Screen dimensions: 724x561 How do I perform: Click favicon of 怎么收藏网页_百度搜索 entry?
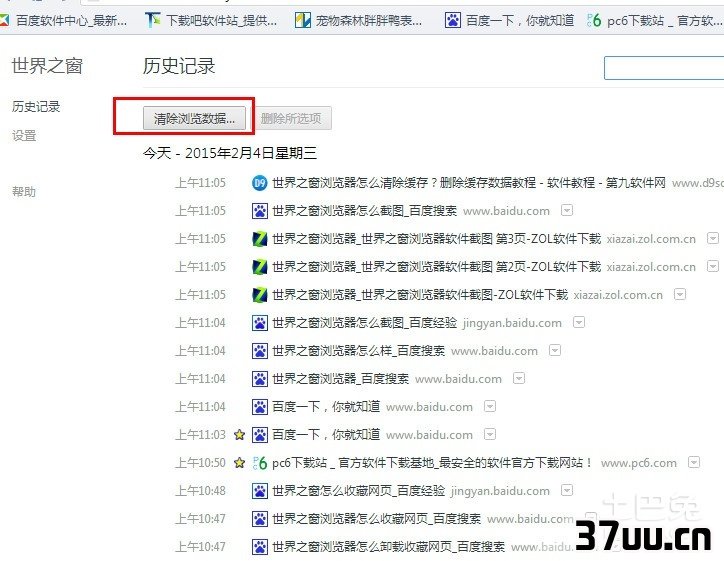point(259,519)
